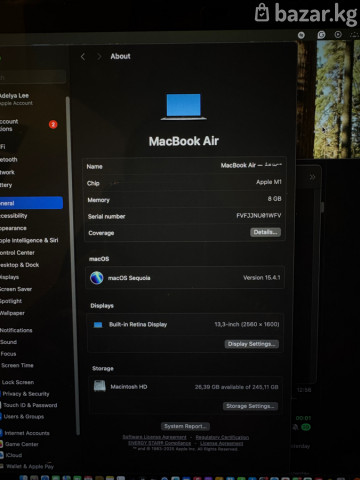Screen dimensions: 360x480
Task: Click the blue MacBook Air laptop image
Action: 184,107
